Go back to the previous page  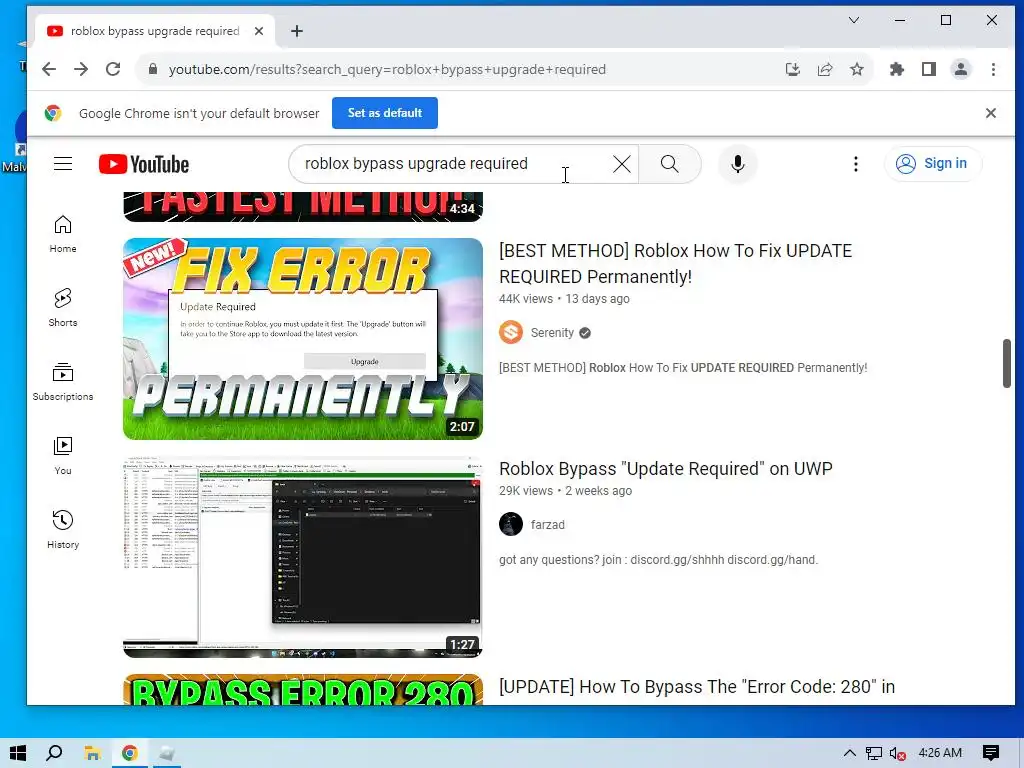tap(49, 69)
